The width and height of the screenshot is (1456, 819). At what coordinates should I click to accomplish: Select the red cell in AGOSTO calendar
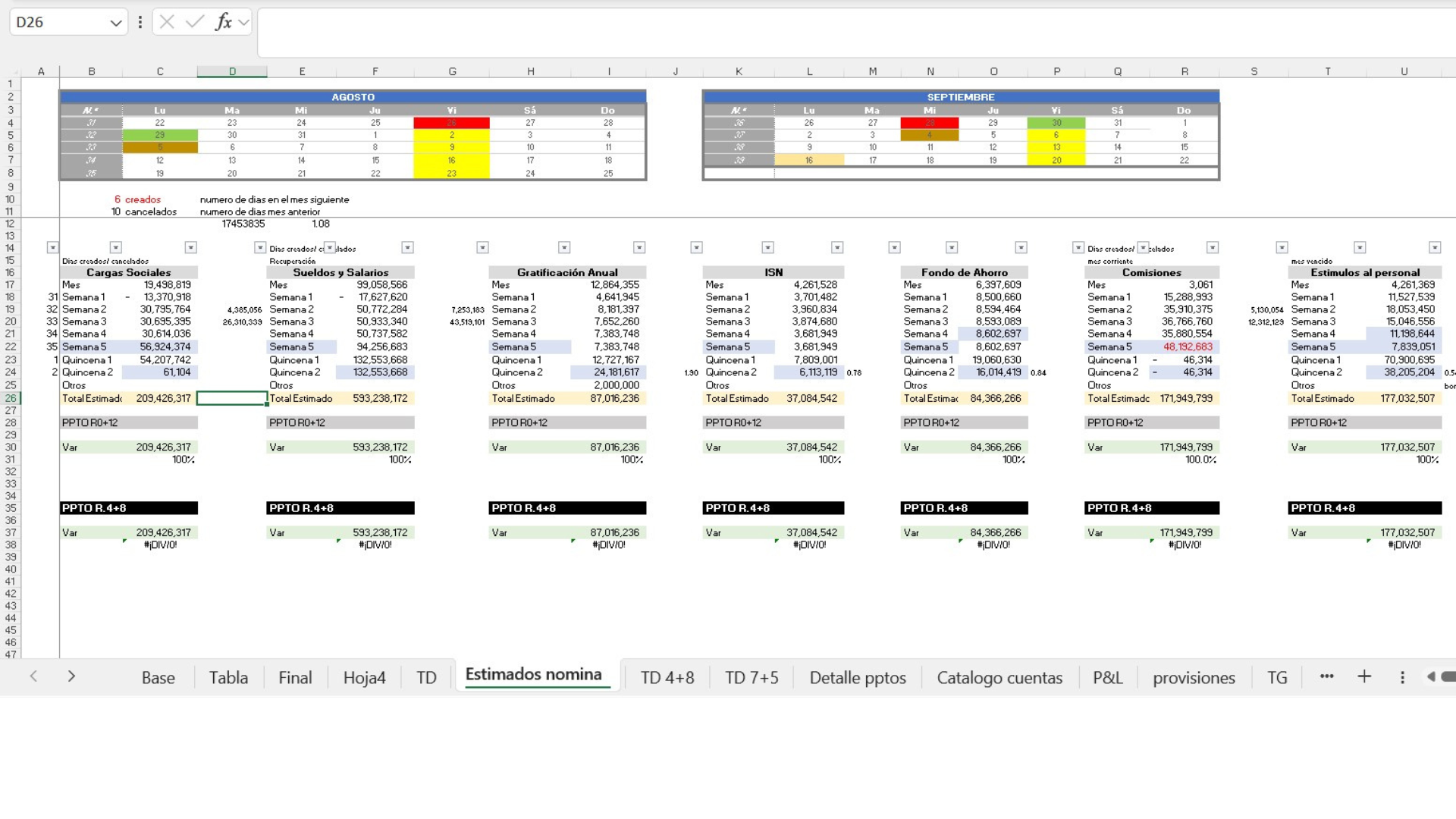(451, 123)
